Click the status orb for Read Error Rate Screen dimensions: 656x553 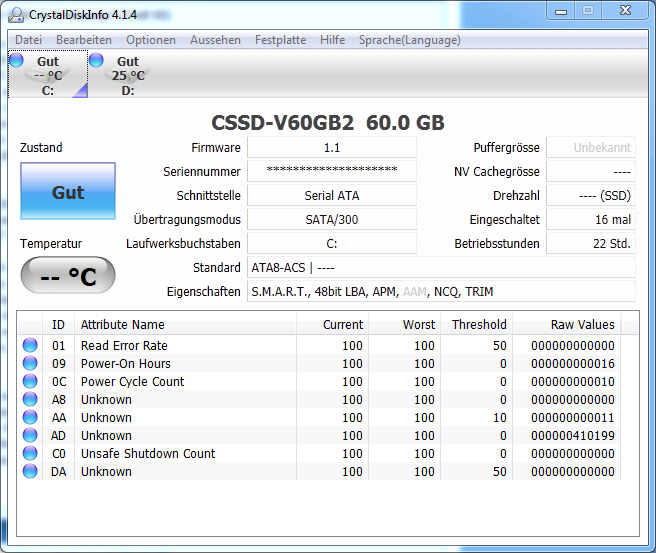30,345
